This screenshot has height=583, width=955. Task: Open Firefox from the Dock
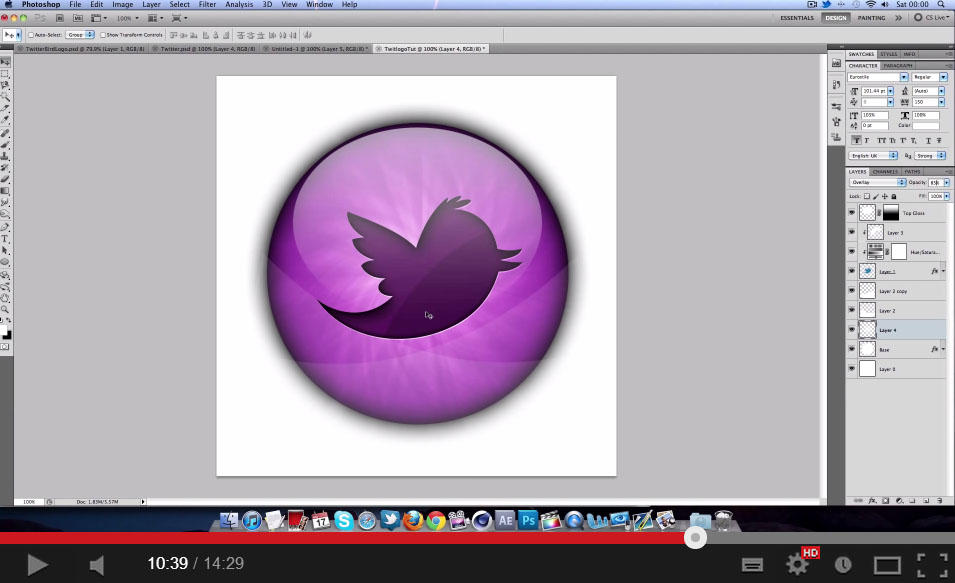[x=412, y=521]
